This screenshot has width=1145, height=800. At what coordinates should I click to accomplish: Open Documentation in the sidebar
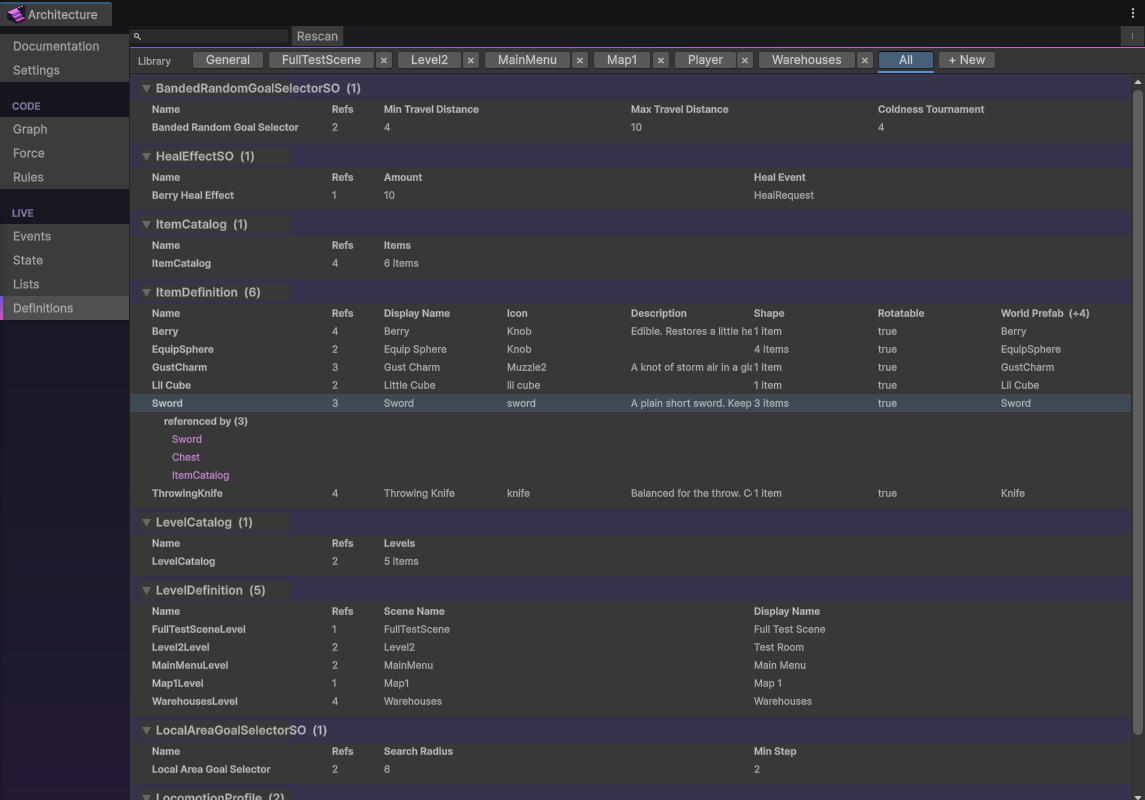coord(64,46)
